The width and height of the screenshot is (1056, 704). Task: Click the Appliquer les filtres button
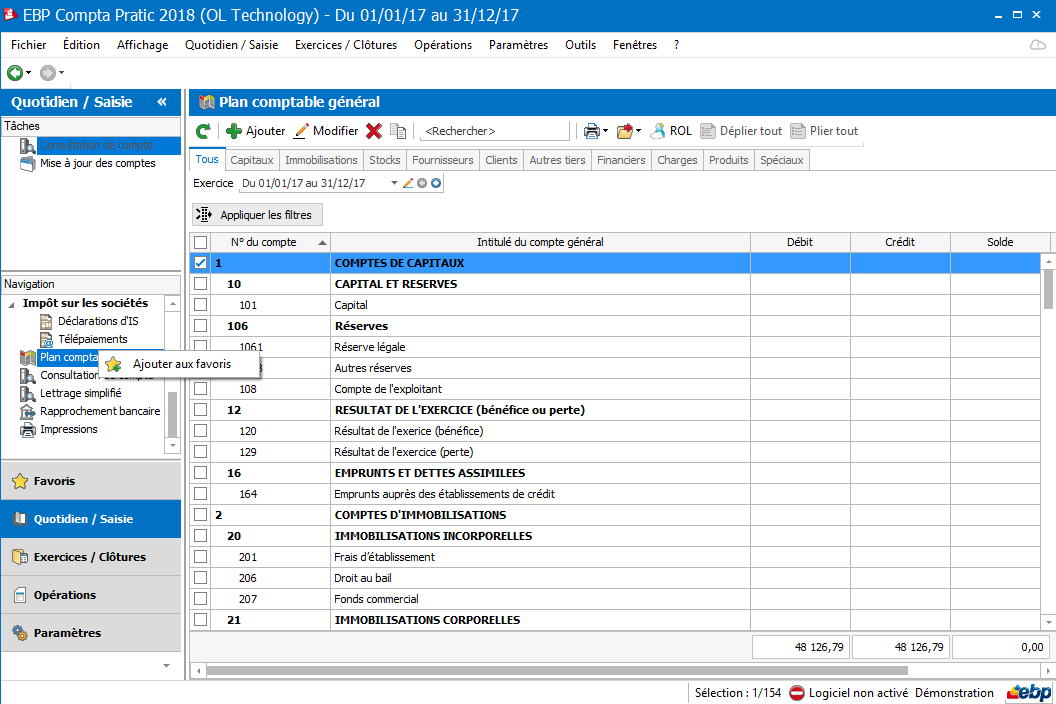[x=257, y=215]
